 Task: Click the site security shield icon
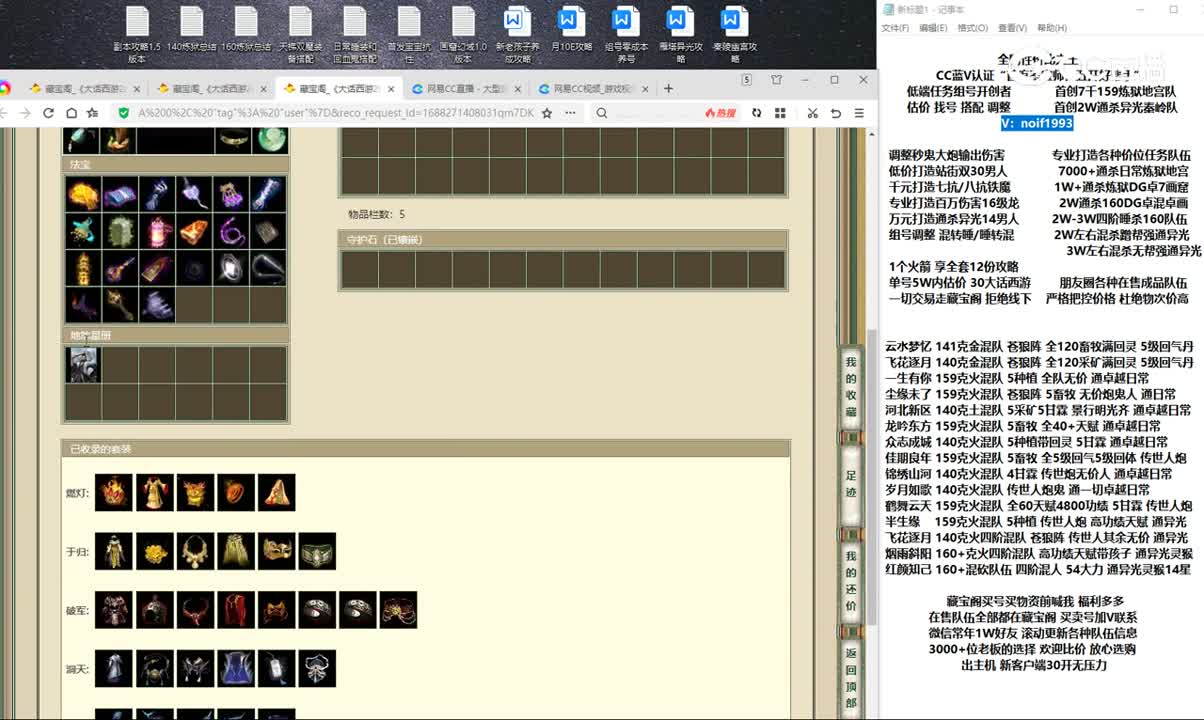(123, 113)
